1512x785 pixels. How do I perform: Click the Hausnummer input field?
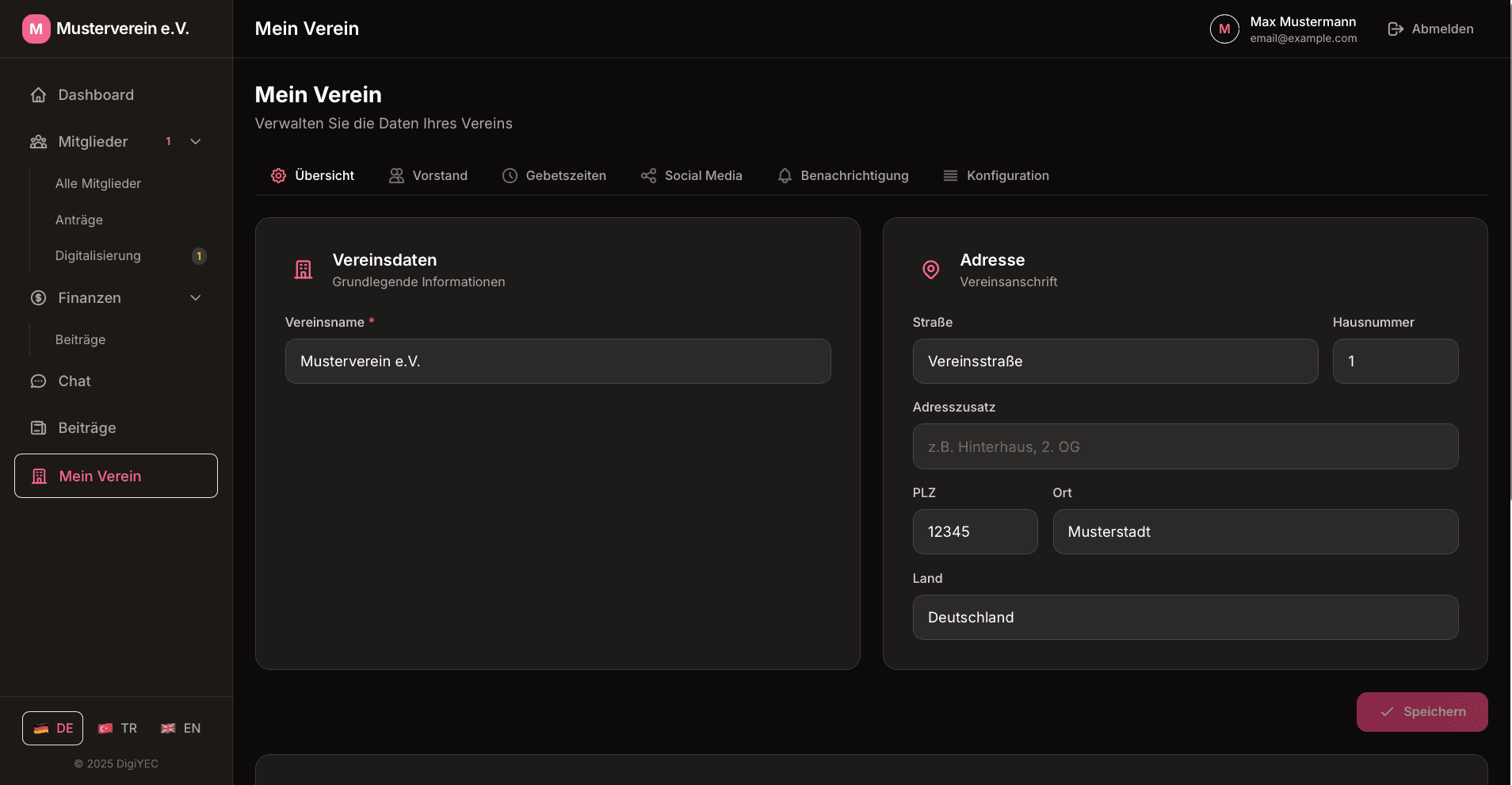click(x=1395, y=362)
